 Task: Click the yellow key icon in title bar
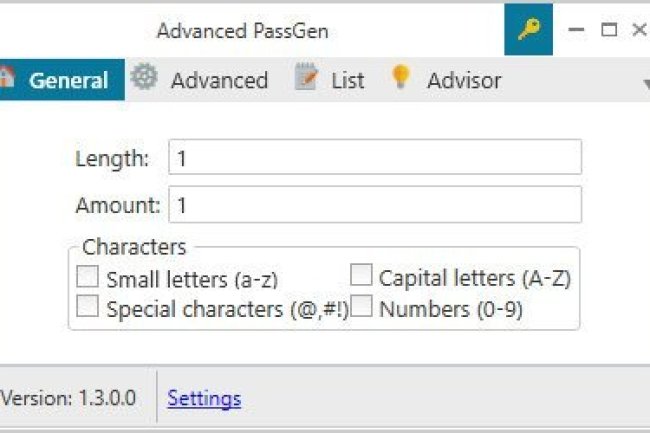tap(528, 29)
